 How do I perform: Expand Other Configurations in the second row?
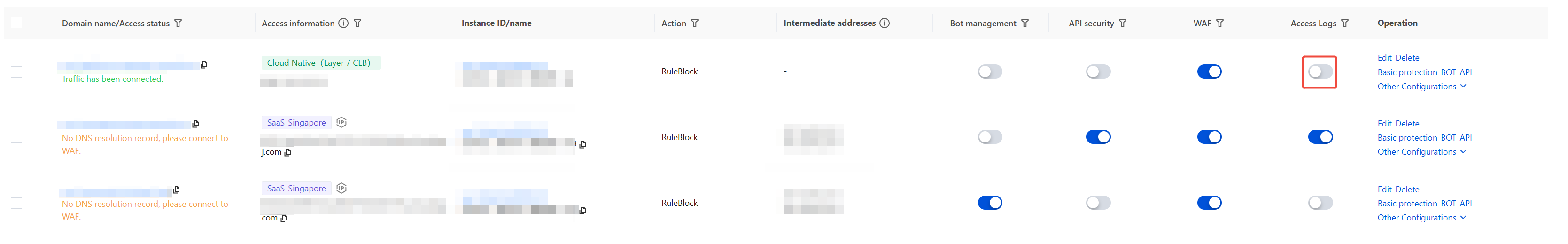[1422, 151]
